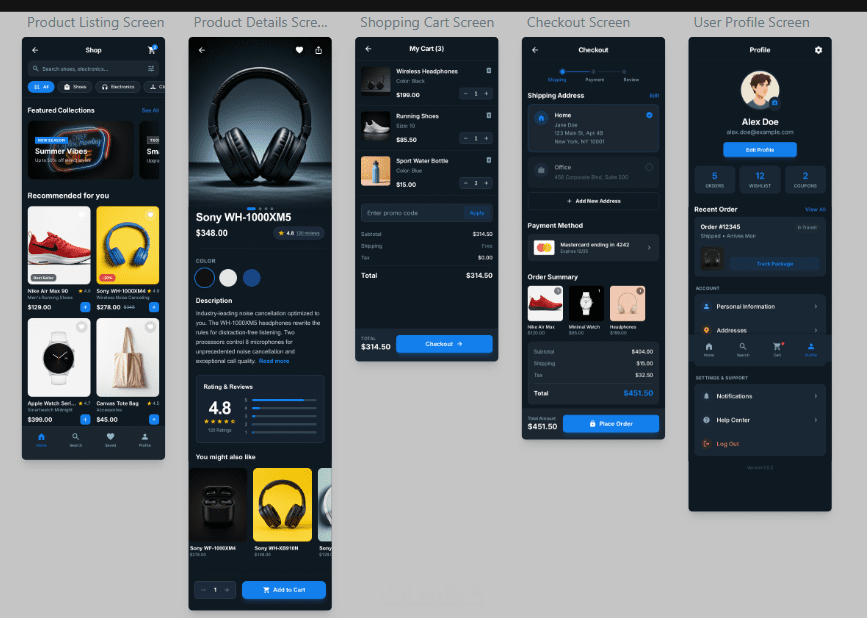This screenshot has width=867, height=618.
Task: Add Canvas Tote Bag with plus icon
Action: [154, 420]
